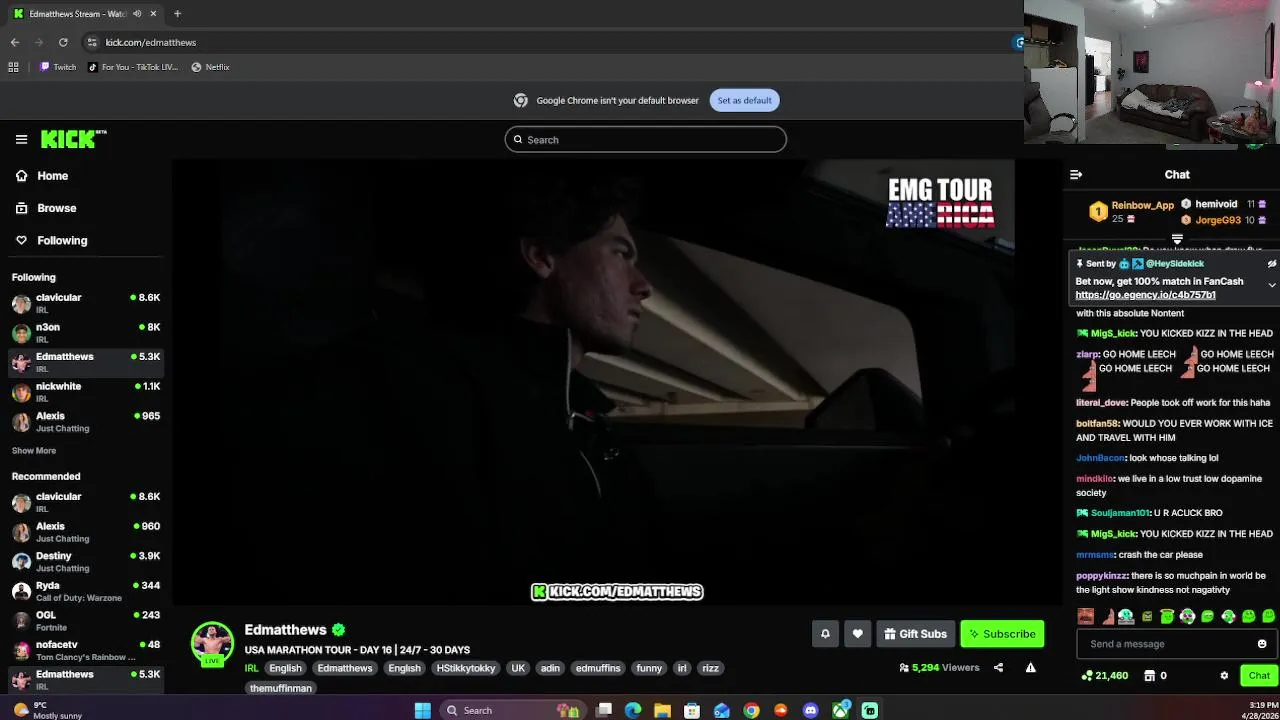Select the themuffinman tag

pos(281,688)
